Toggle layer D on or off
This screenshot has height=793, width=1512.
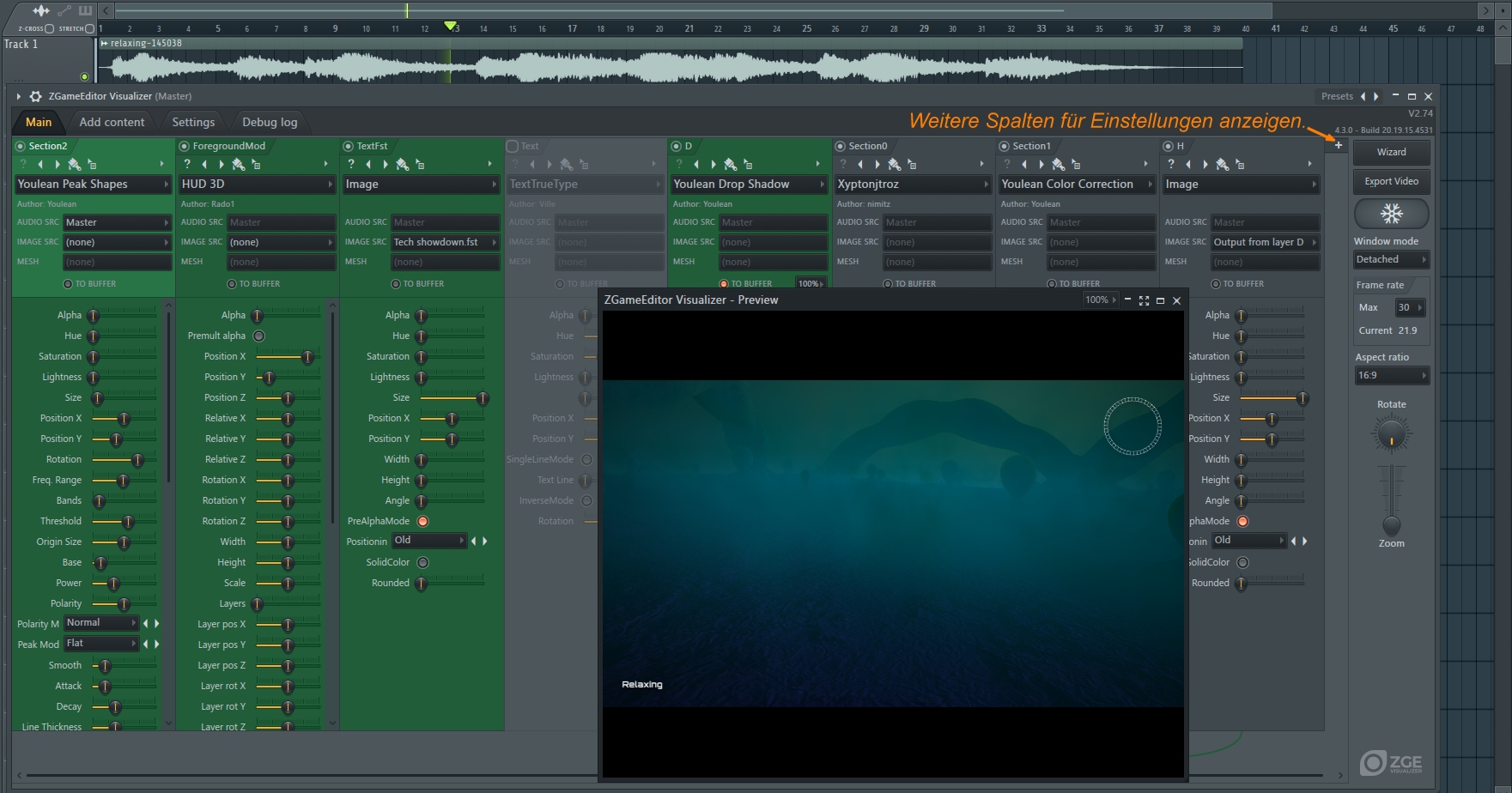click(x=676, y=146)
